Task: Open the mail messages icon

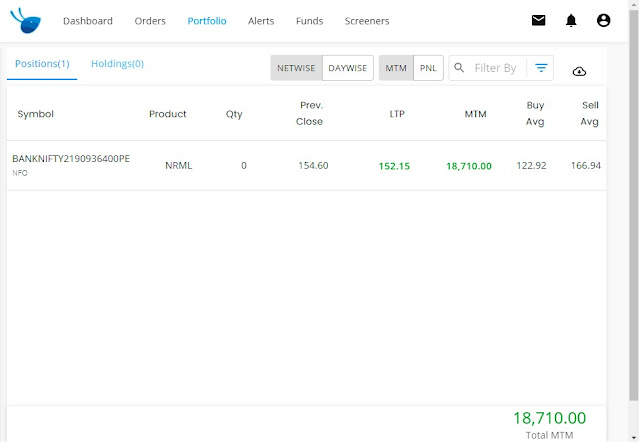Action: pos(538,20)
